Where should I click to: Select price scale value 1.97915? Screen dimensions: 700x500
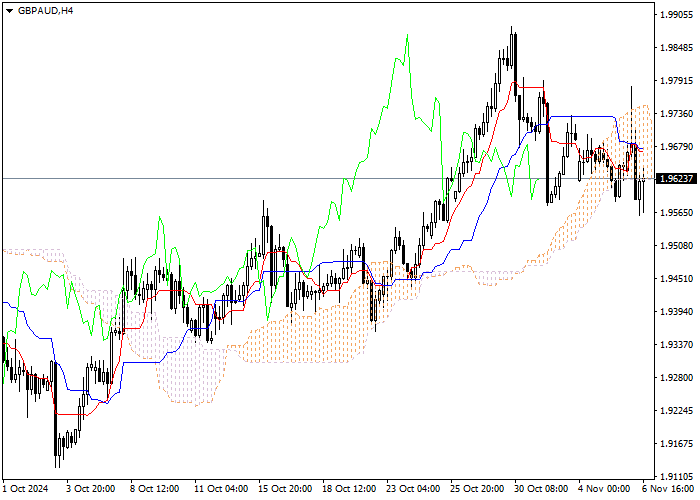tap(677, 80)
